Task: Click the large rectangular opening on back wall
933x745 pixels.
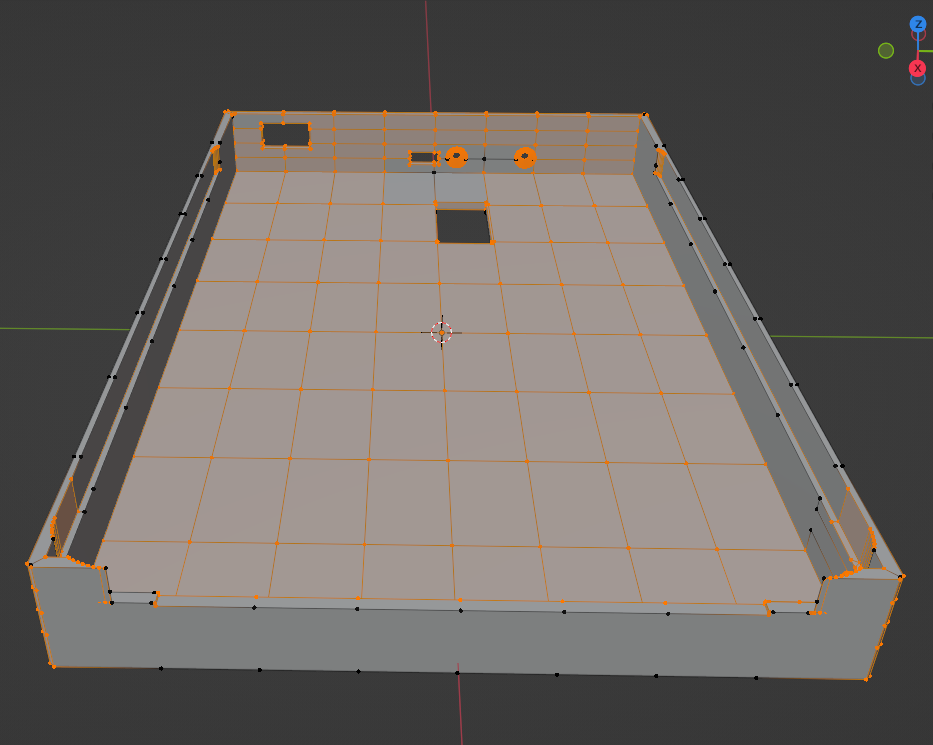Action: coord(286,135)
